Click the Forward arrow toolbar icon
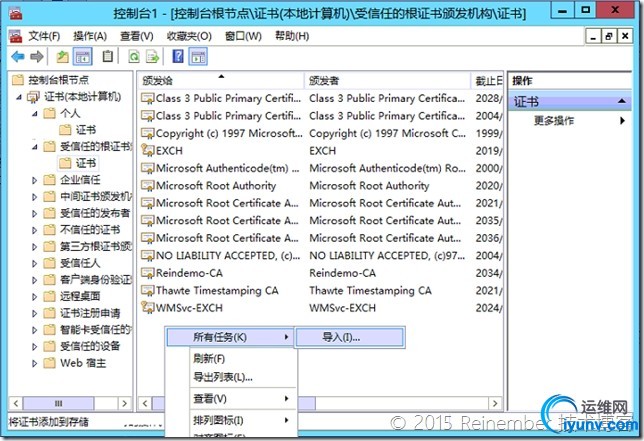The image size is (644, 441). (37, 56)
